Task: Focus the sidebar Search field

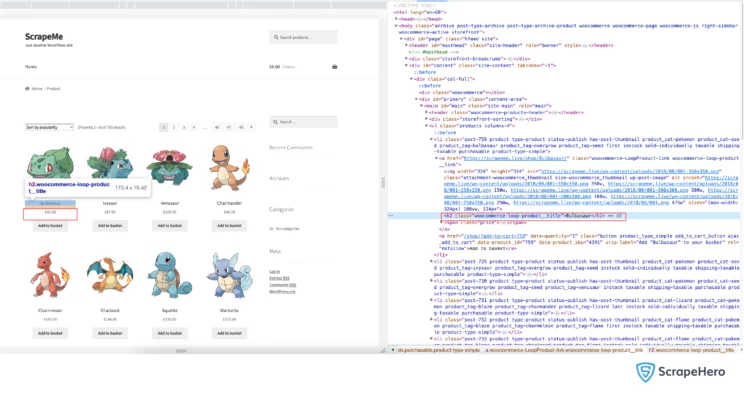Action: pos(303,122)
